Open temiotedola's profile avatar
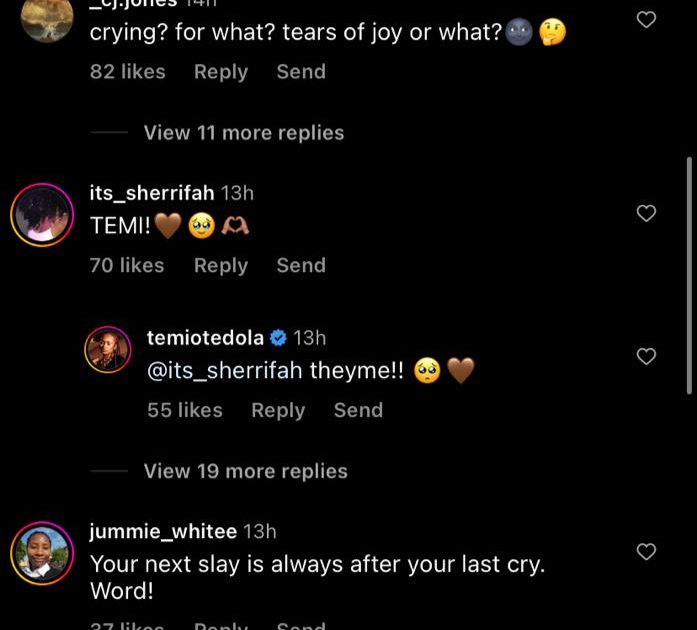This screenshot has width=697, height=630. click(107, 350)
